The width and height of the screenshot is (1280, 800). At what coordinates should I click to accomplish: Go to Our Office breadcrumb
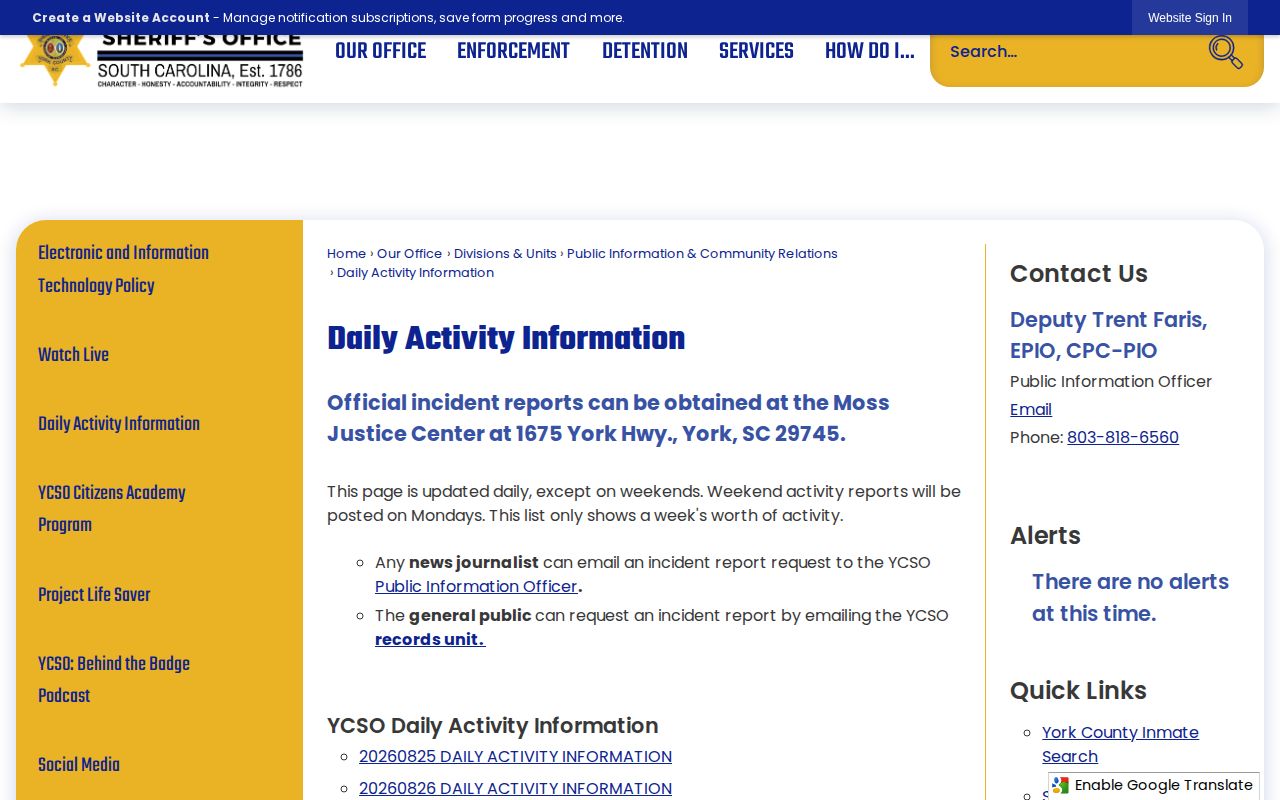(x=409, y=254)
